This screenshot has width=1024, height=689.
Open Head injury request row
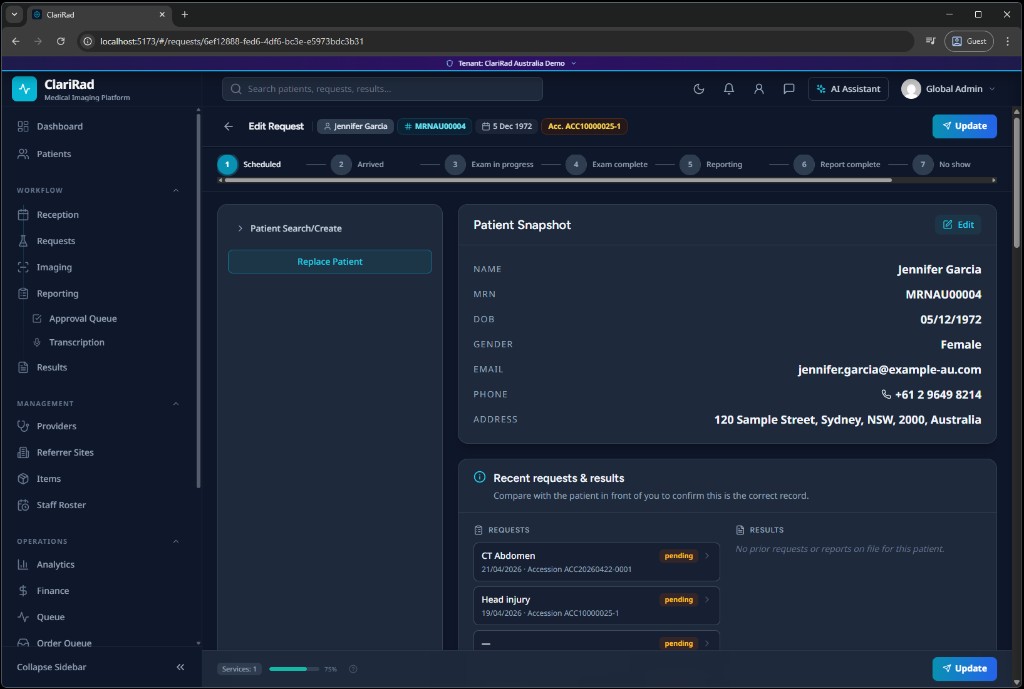click(596, 605)
